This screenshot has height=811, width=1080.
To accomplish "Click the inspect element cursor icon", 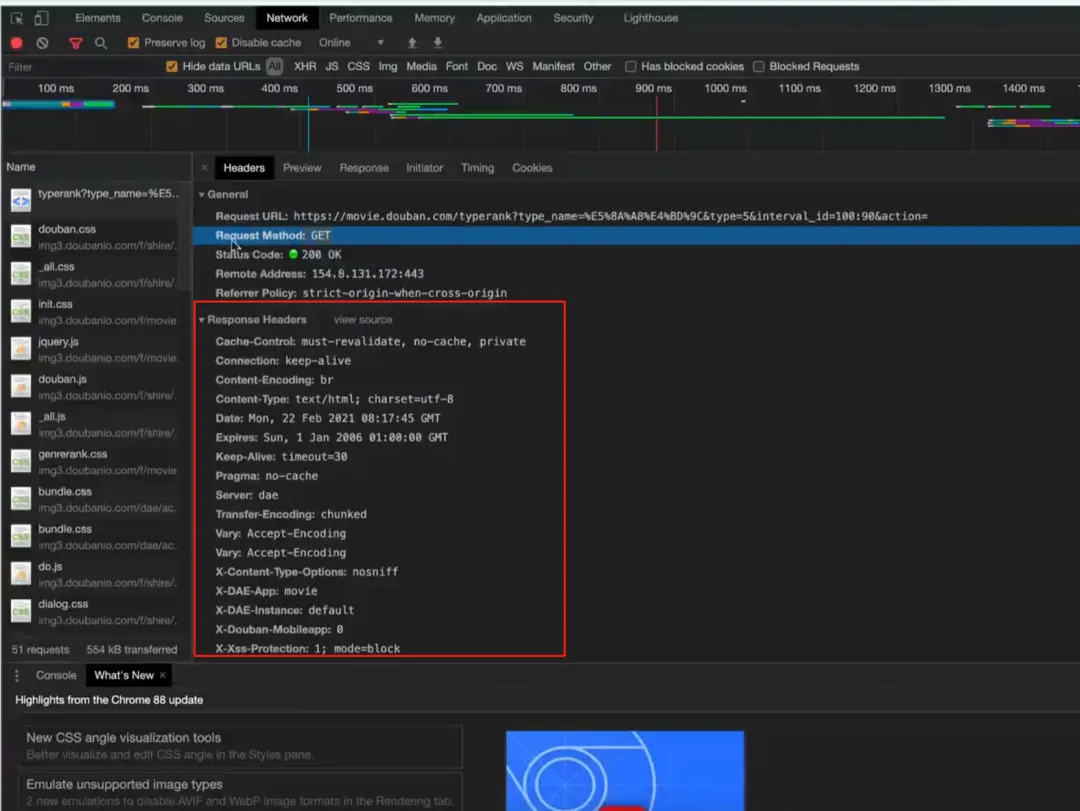I will [17, 18].
